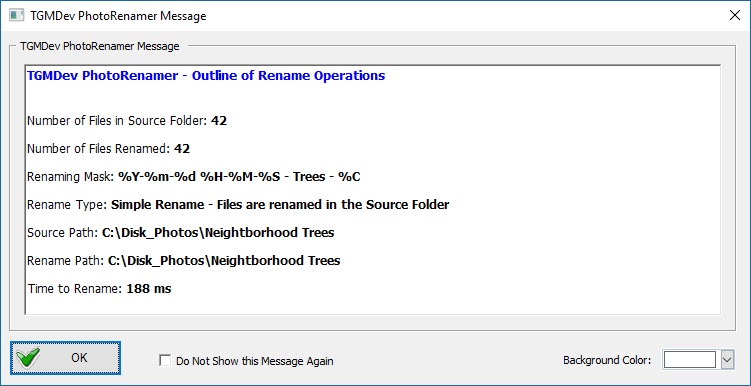751x386 pixels.
Task: Click the Source Path line
Action: pos(181,233)
